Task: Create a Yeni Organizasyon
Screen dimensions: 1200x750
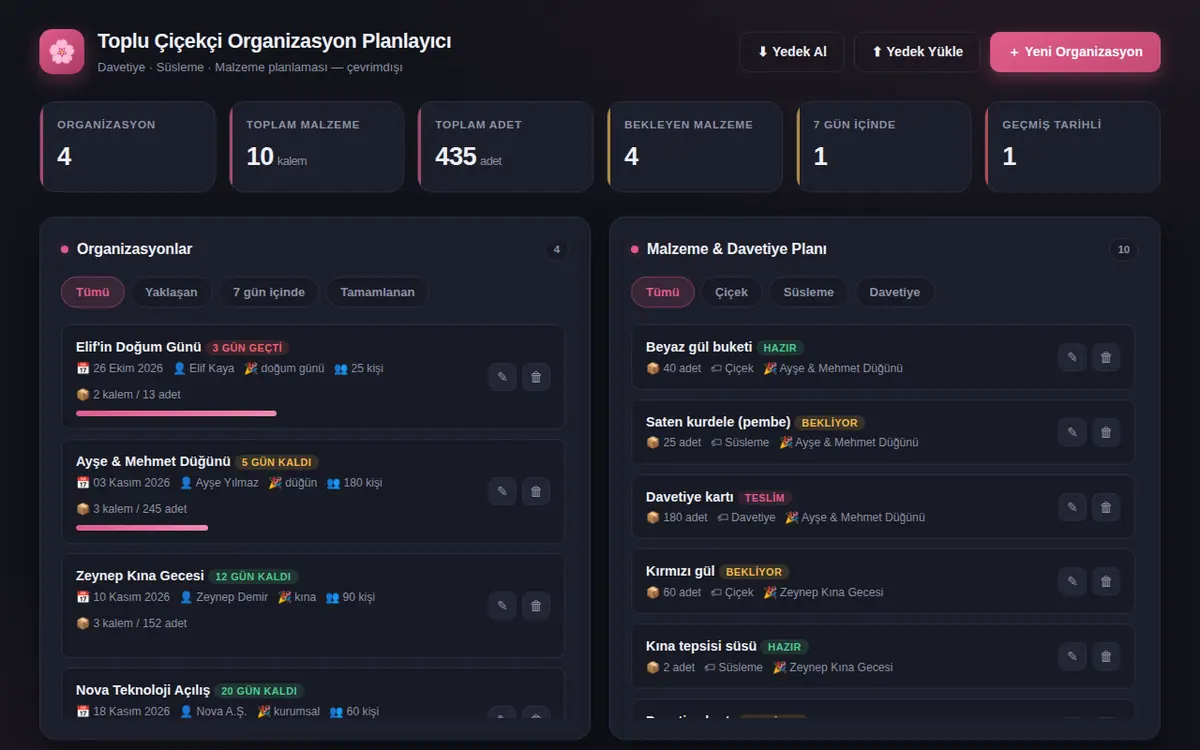Action: 1075,52
